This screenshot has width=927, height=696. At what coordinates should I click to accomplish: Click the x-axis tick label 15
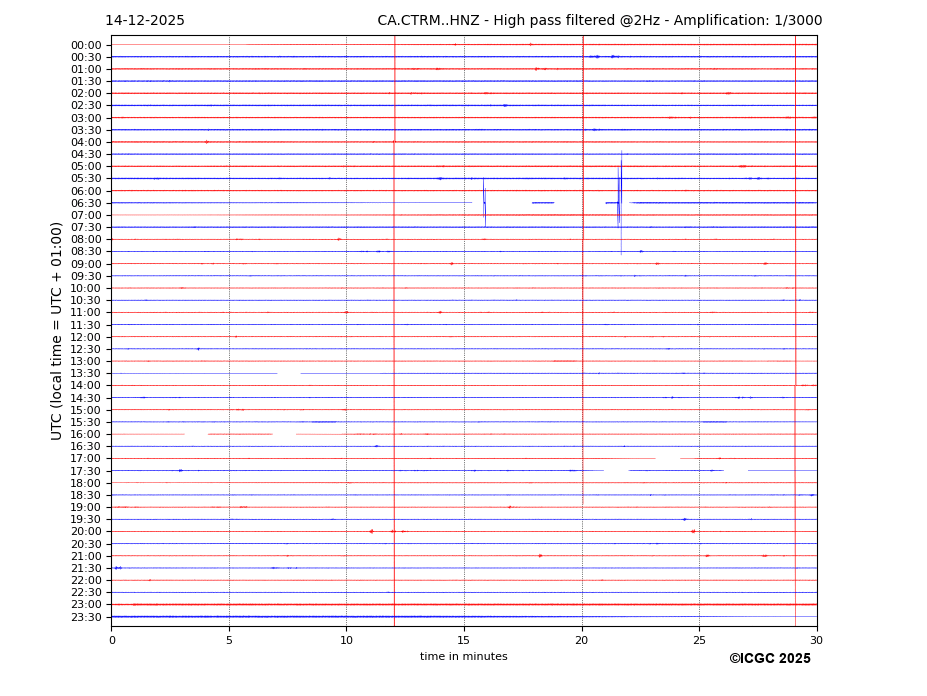tap(464, 640)
